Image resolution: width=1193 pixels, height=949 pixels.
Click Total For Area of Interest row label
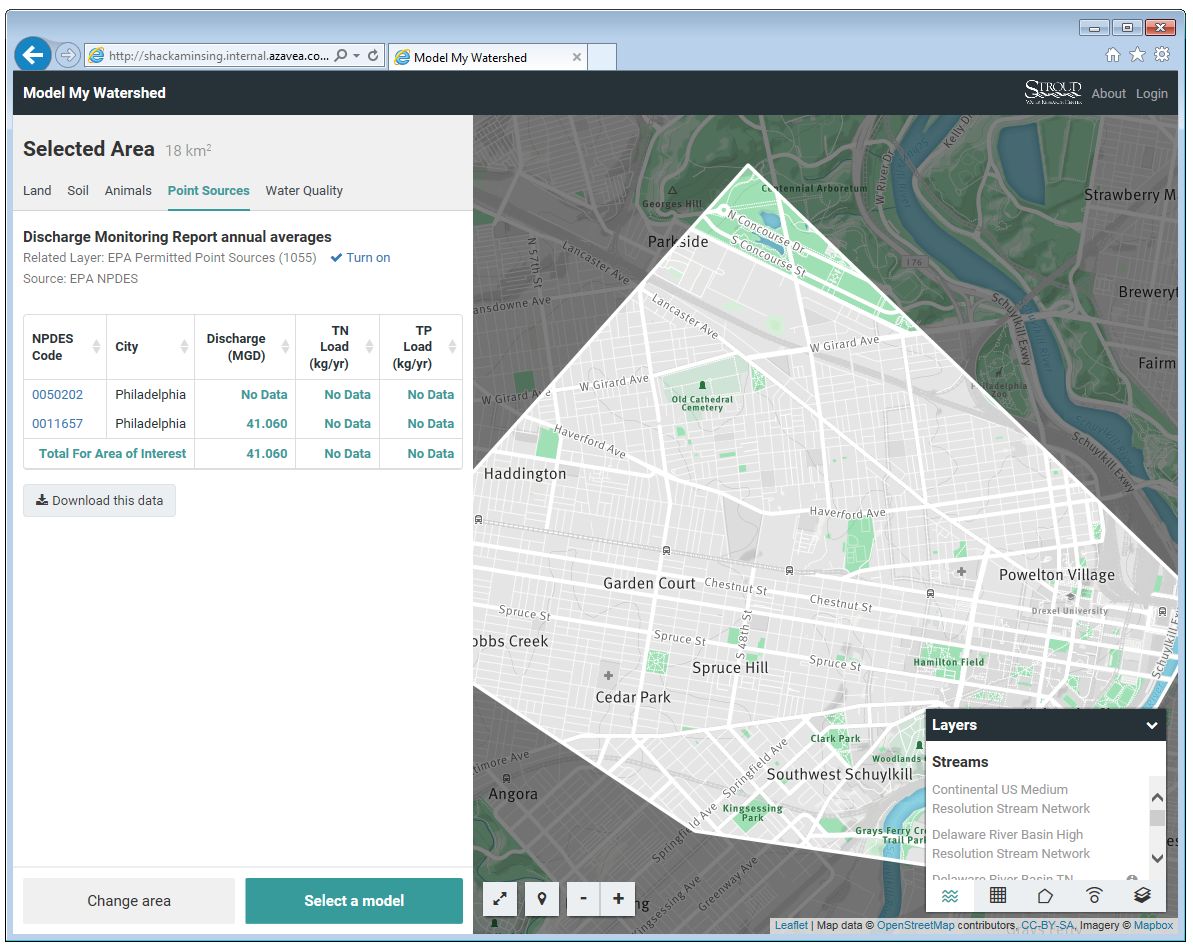tap(112, 453)
